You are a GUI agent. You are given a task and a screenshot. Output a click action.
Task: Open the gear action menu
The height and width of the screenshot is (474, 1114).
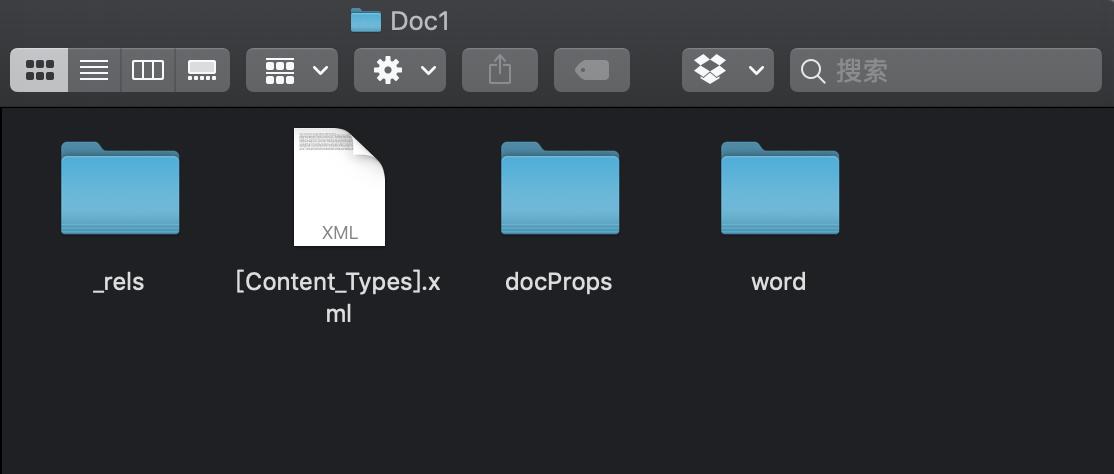point(400,70)
